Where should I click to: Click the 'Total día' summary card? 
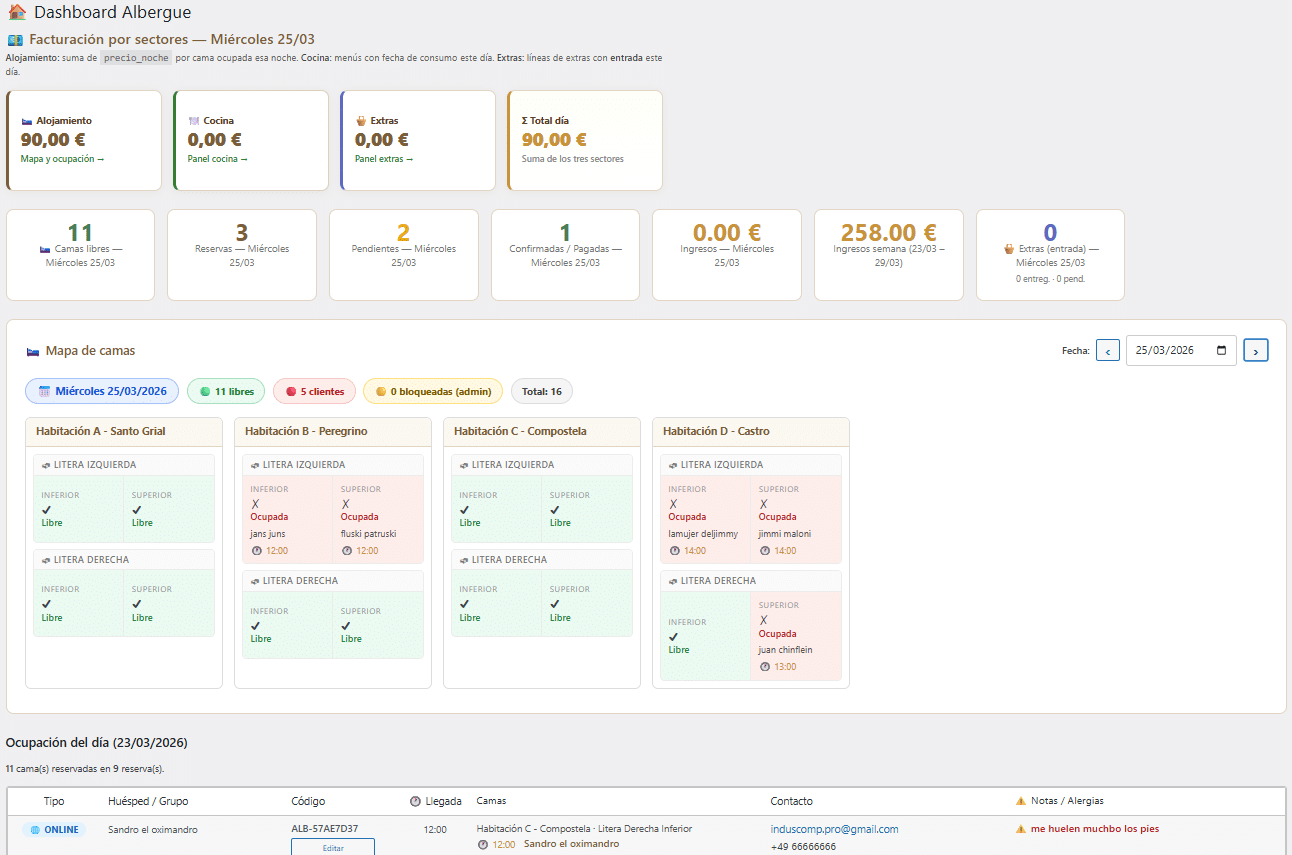(584, 140)
